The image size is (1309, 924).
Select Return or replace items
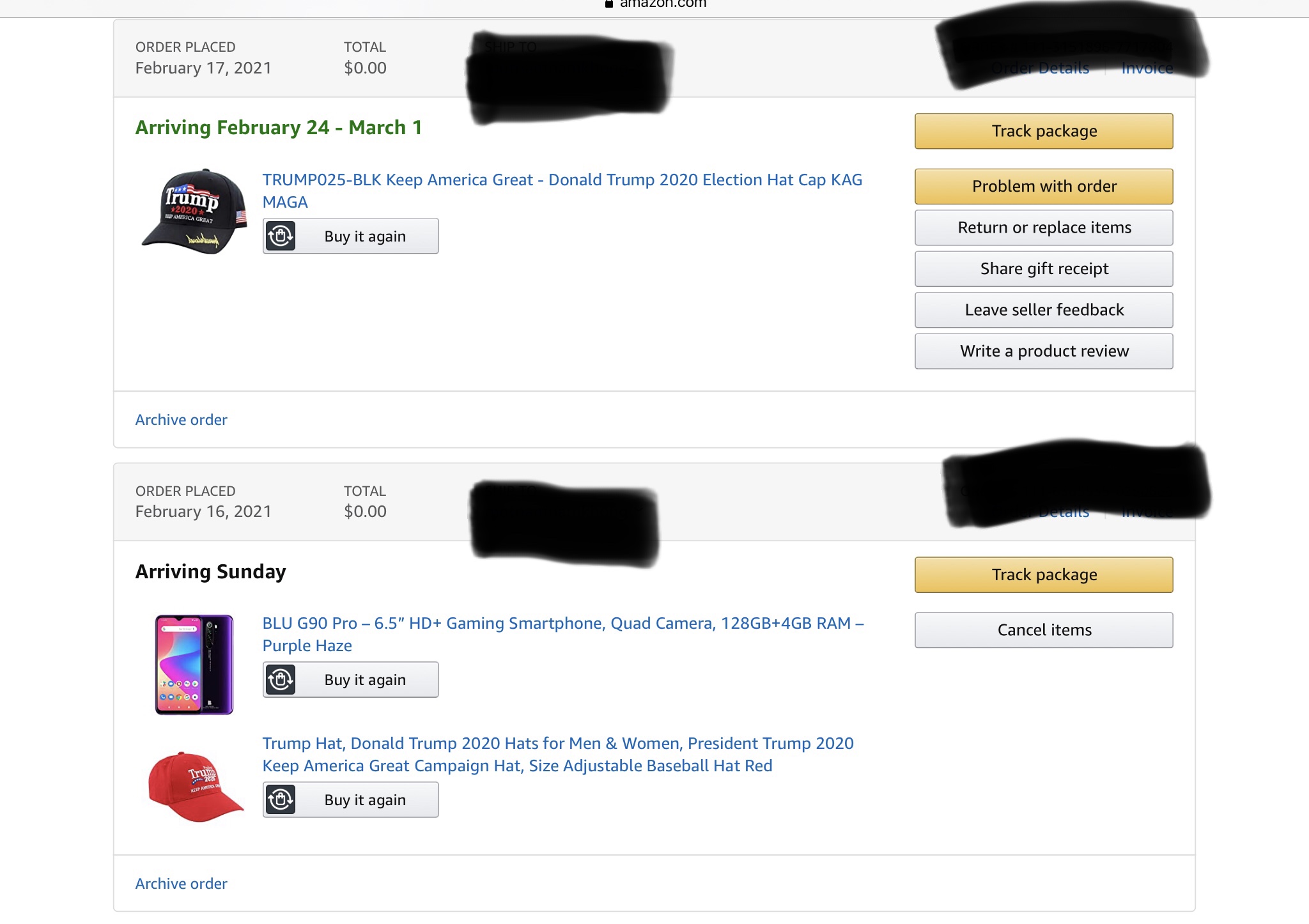(x=1044, y=227)
